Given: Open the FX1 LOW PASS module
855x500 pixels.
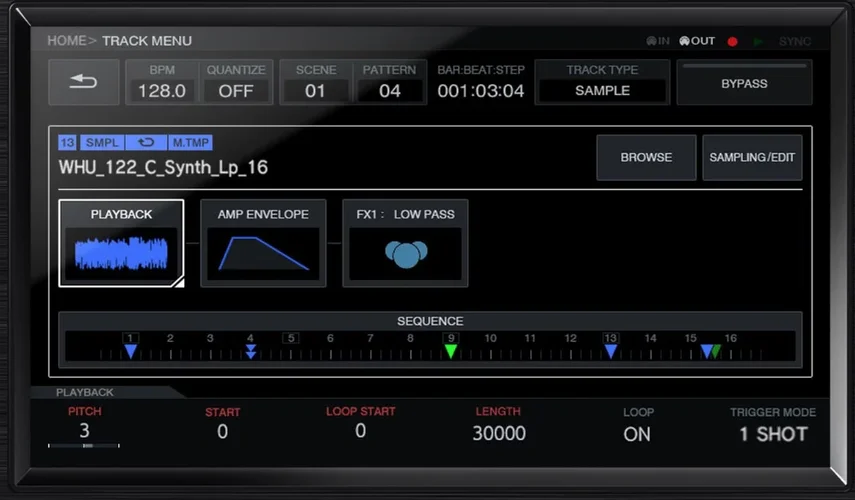Looking at the screenshot, I should coord(405,243).
